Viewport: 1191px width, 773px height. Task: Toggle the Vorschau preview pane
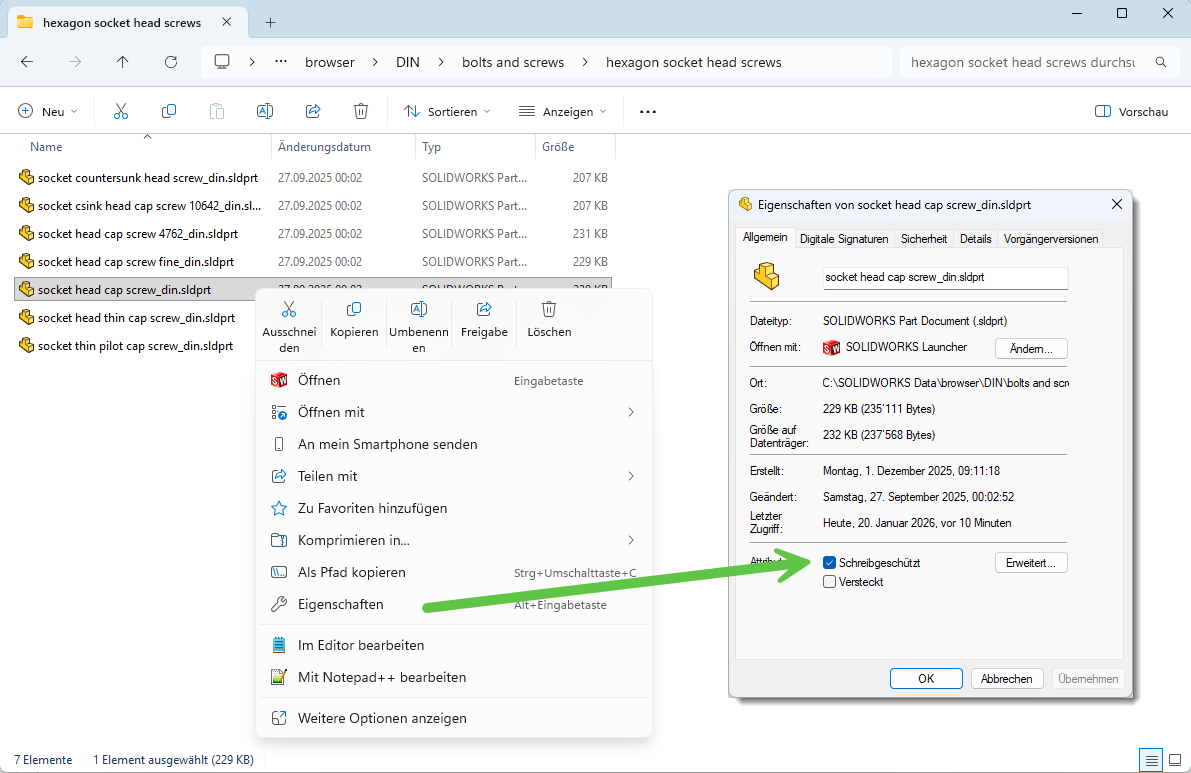1131,112
